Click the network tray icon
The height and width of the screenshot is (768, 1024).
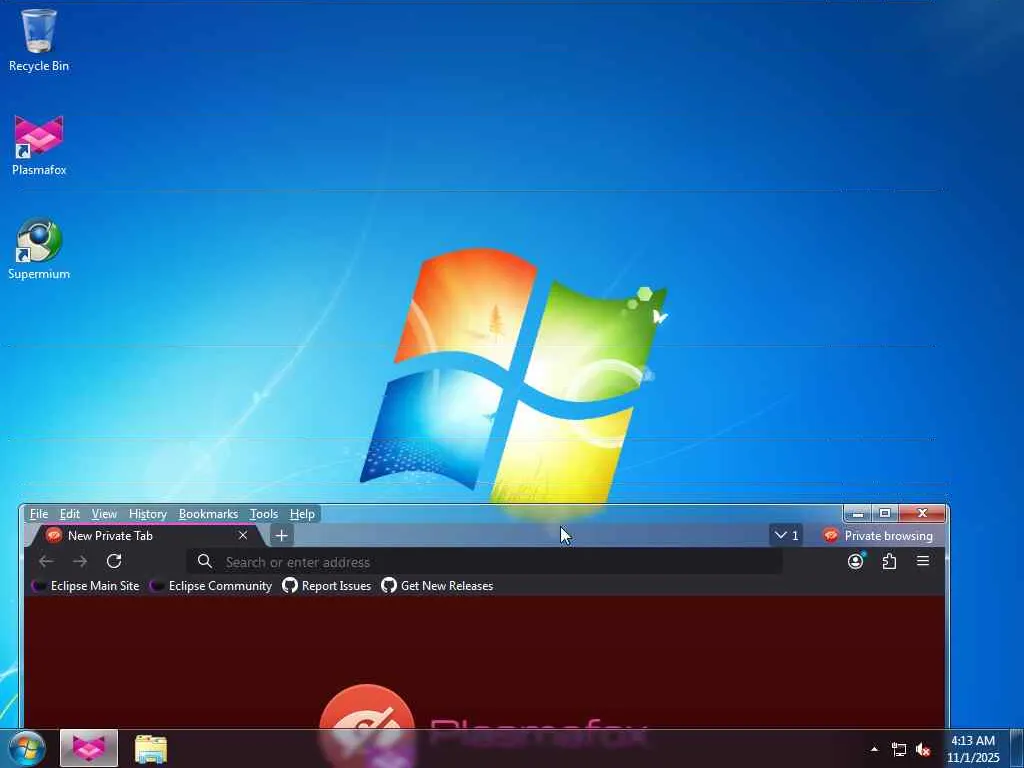[x=899, y=749]
